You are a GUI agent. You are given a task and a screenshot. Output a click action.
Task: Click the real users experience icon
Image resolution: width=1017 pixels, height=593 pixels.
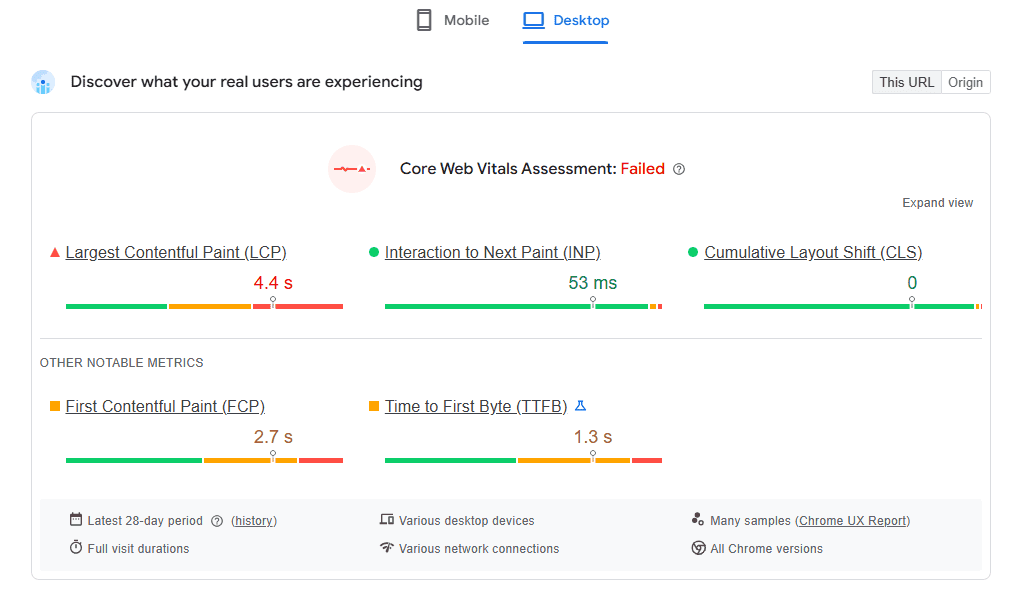[43, 82]
